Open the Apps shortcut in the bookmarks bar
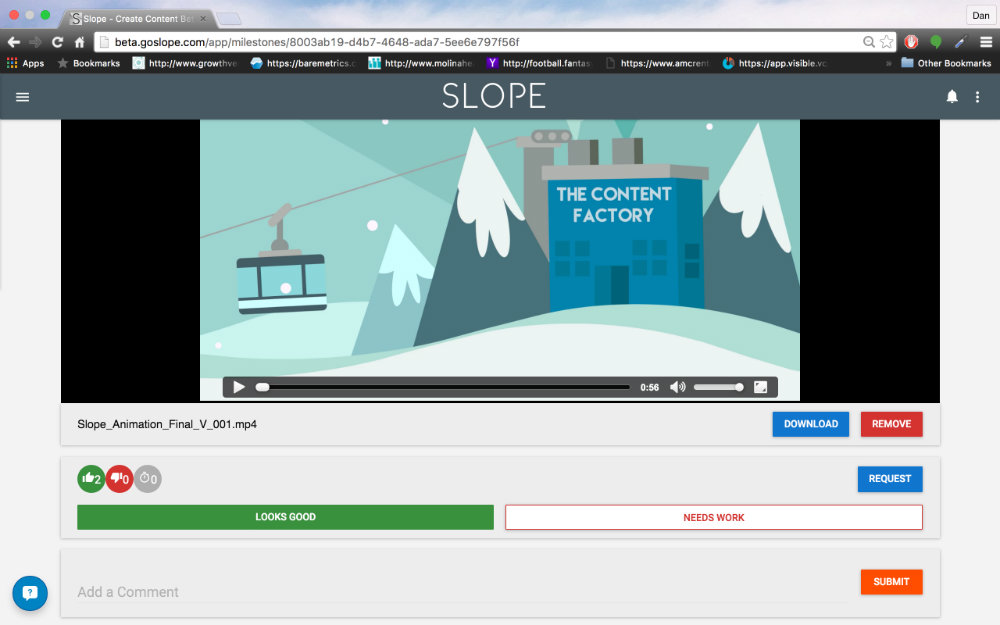1000x625 pixels. tap(25, 62)
